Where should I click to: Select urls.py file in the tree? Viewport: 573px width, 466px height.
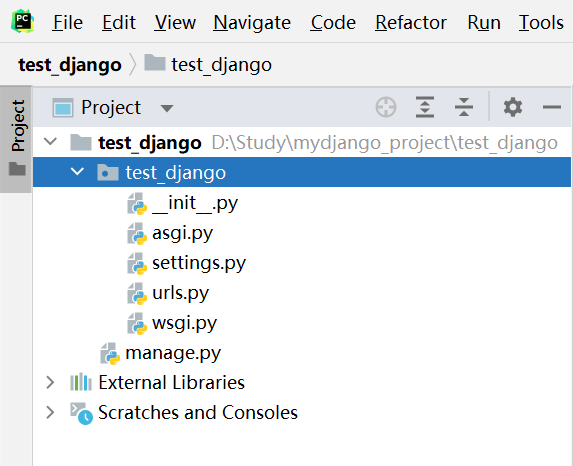tap(181, 293)
